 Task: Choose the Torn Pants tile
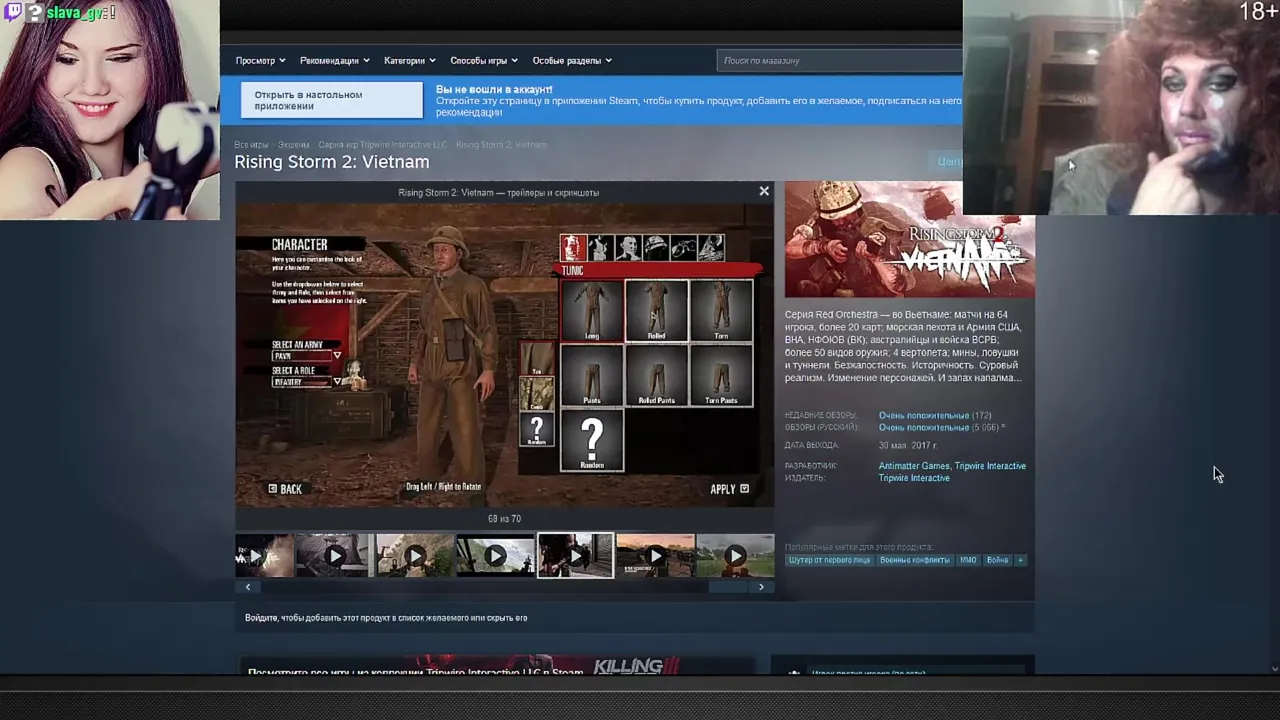click(721, 375)
